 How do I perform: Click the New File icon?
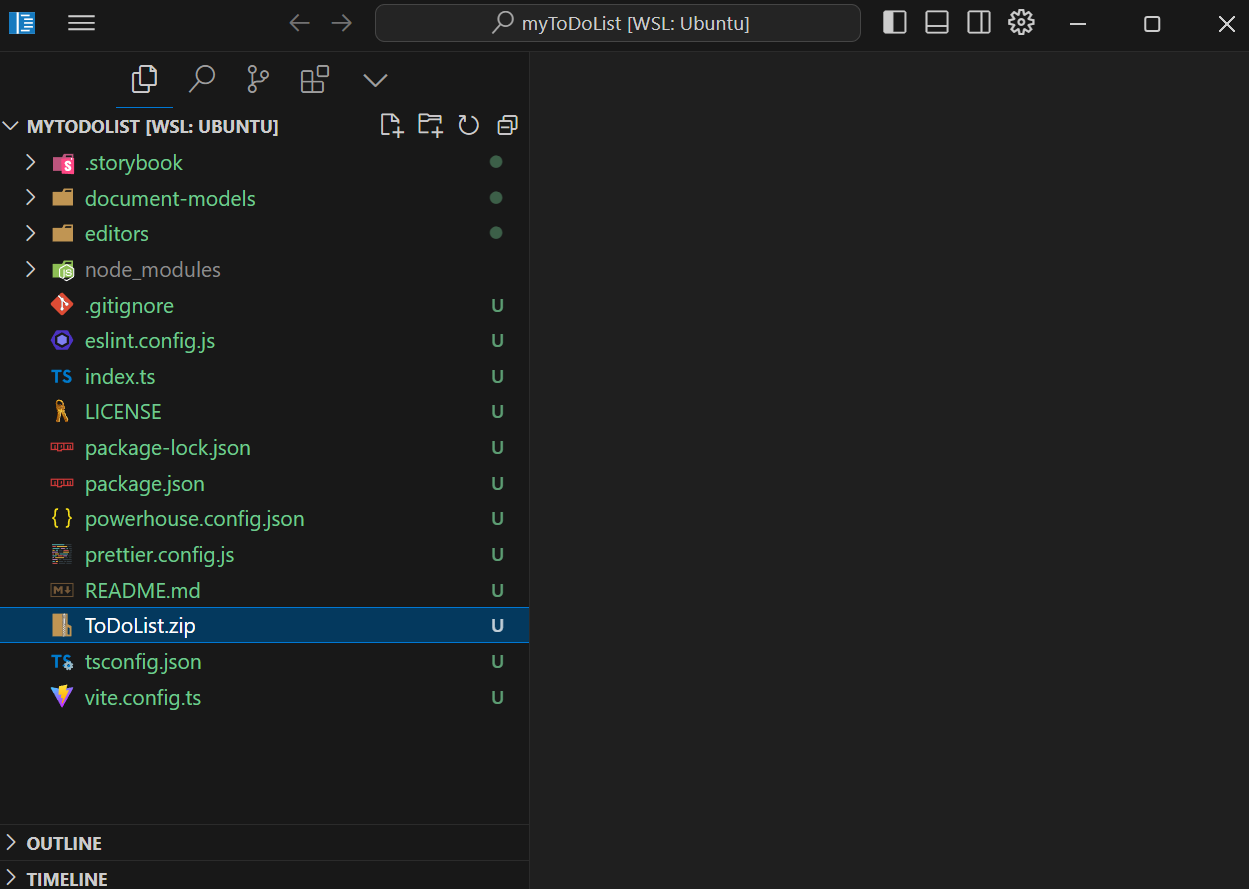pos(392,125)
